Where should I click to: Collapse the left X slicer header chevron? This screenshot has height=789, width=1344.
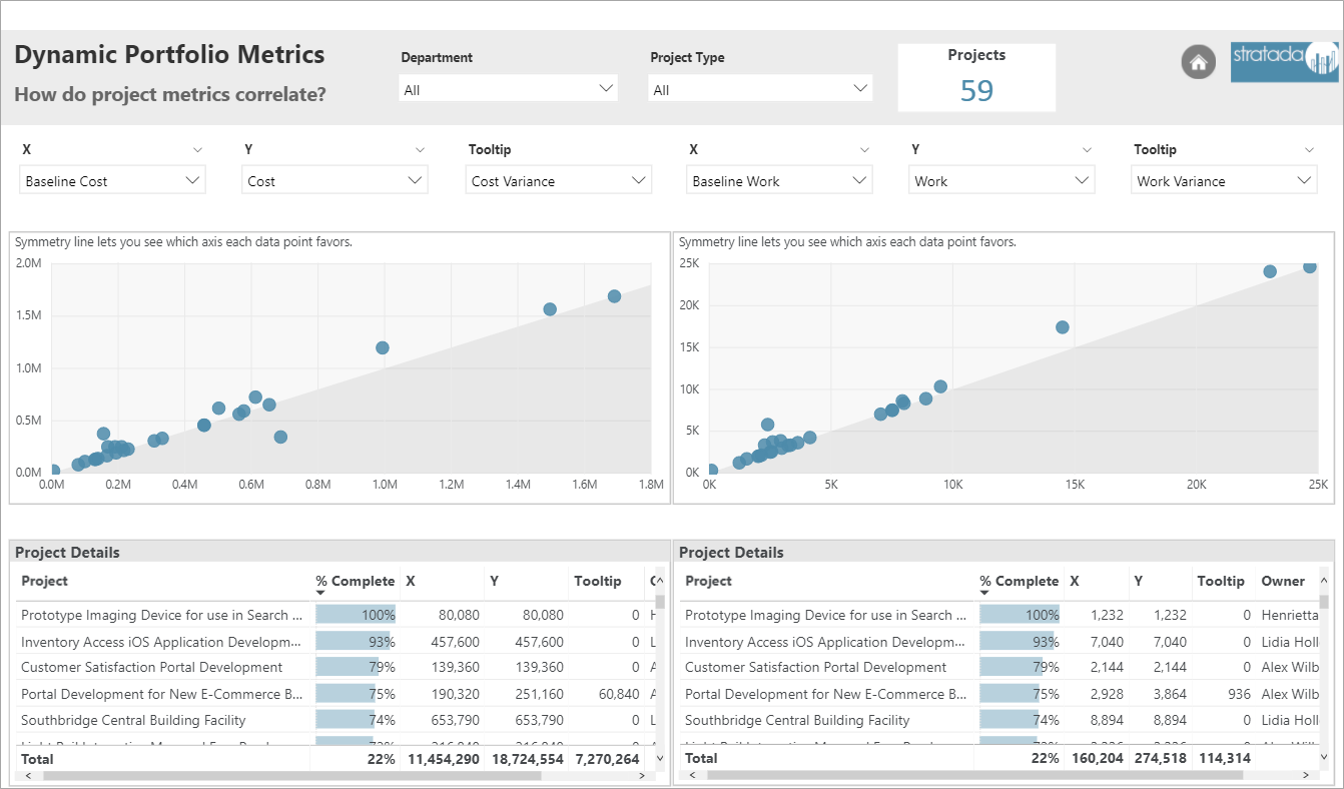[x=196, y=150]
